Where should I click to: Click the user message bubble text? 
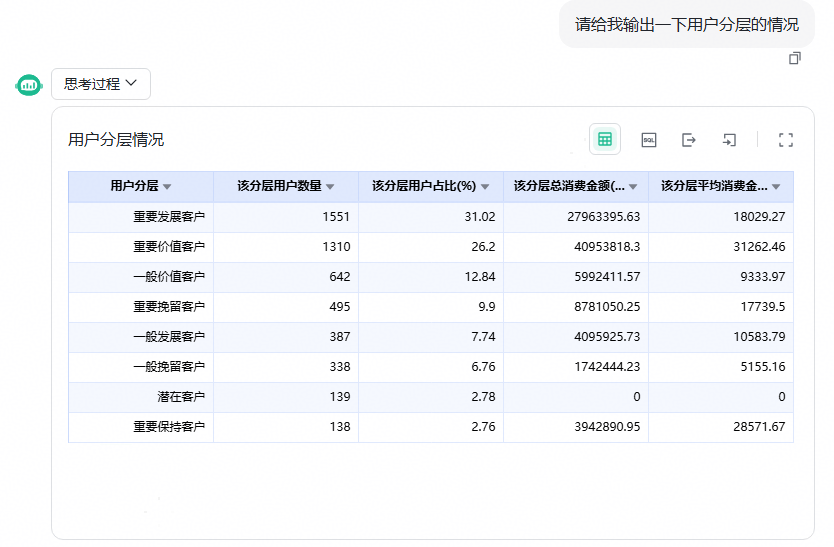(687, 25)
